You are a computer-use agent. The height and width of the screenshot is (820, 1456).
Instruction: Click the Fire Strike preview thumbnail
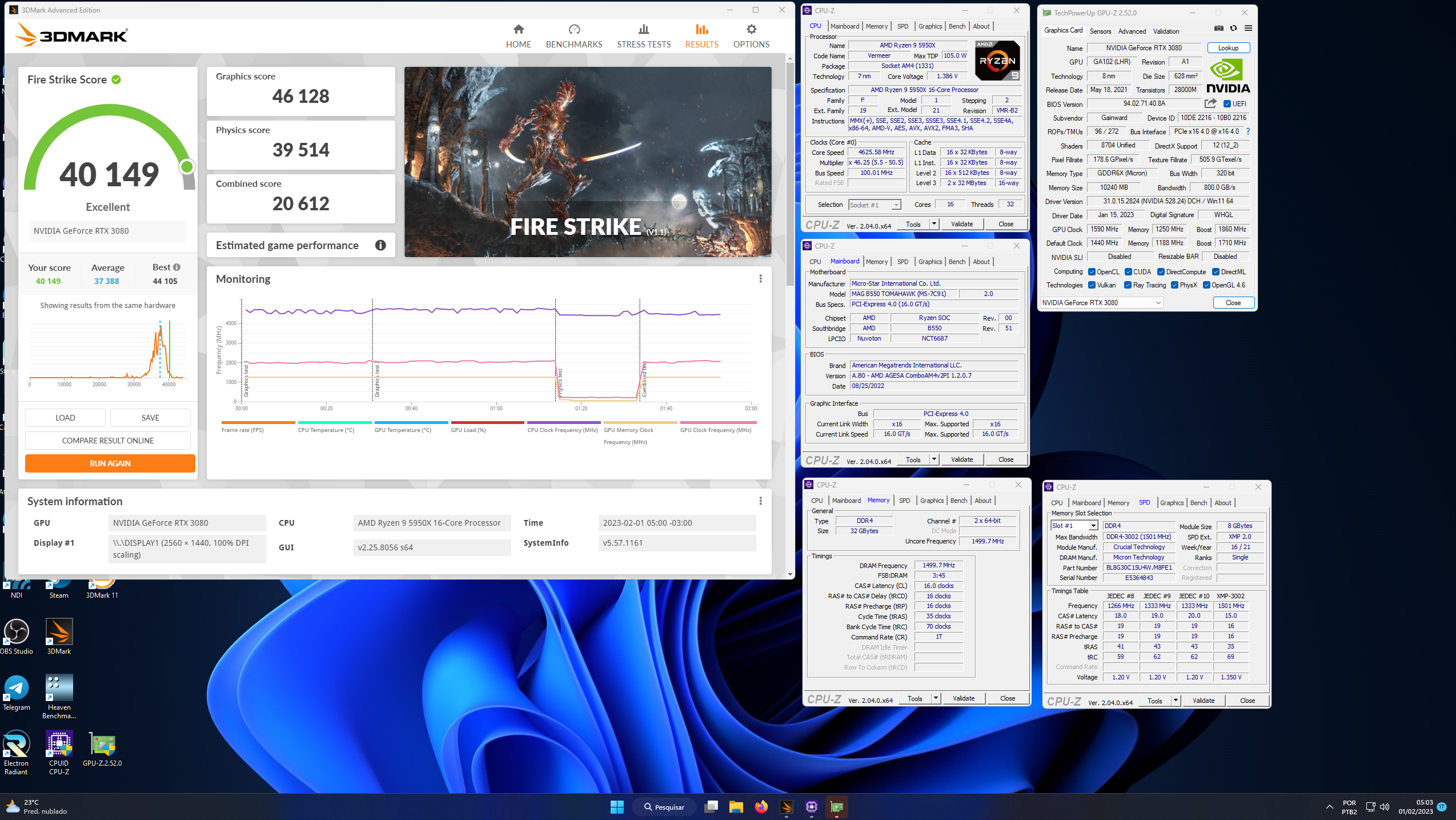tap(588, 162)
